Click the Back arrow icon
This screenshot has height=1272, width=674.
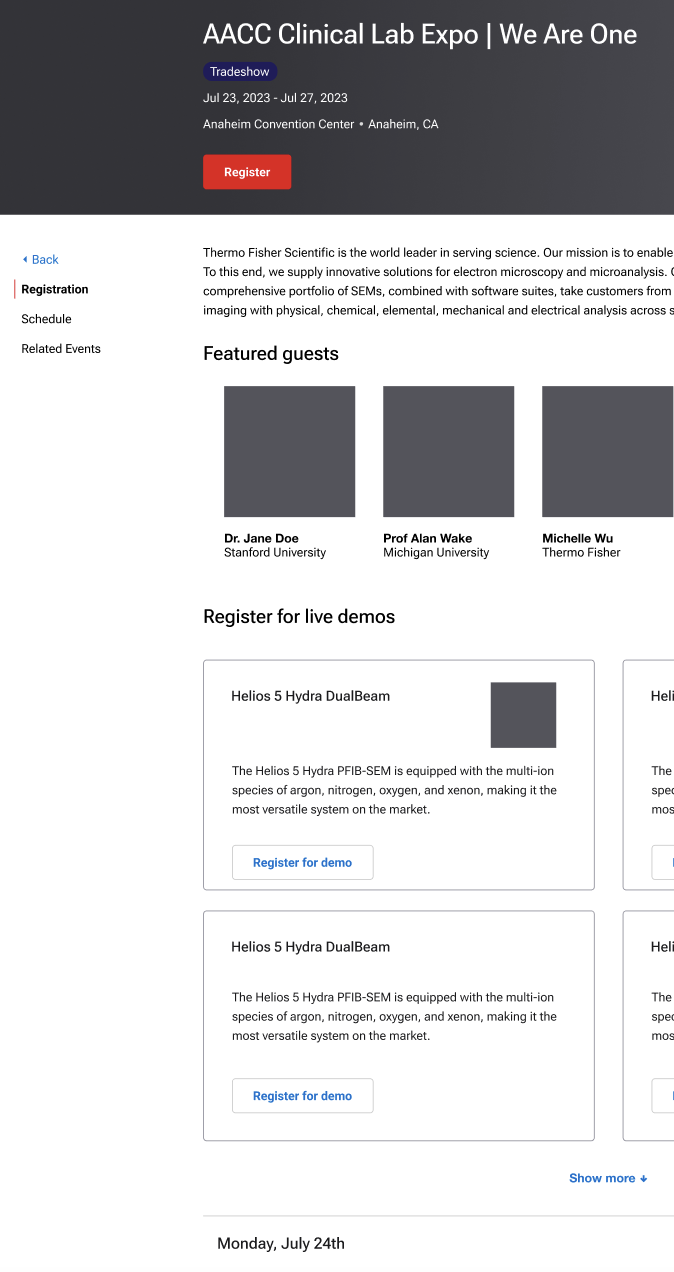click(25, 259)
